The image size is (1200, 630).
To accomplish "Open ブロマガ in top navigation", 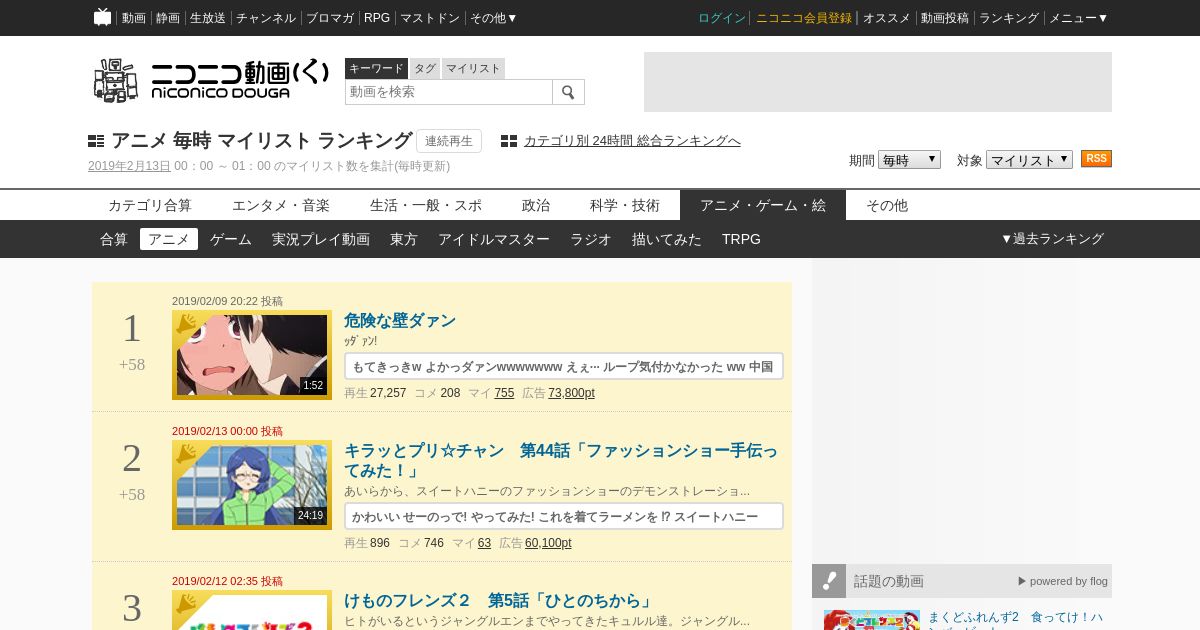I will coord(330,18).
